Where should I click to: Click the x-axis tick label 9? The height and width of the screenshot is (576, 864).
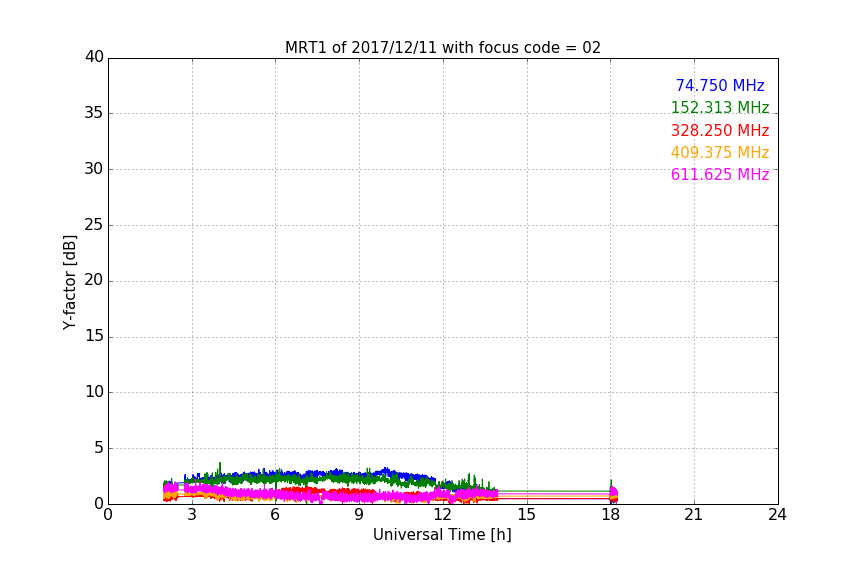click(359, 515)
